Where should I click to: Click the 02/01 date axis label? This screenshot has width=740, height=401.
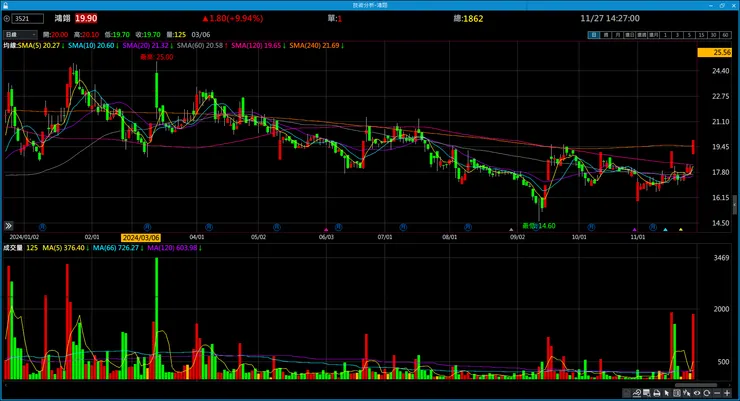coord(92,237)
